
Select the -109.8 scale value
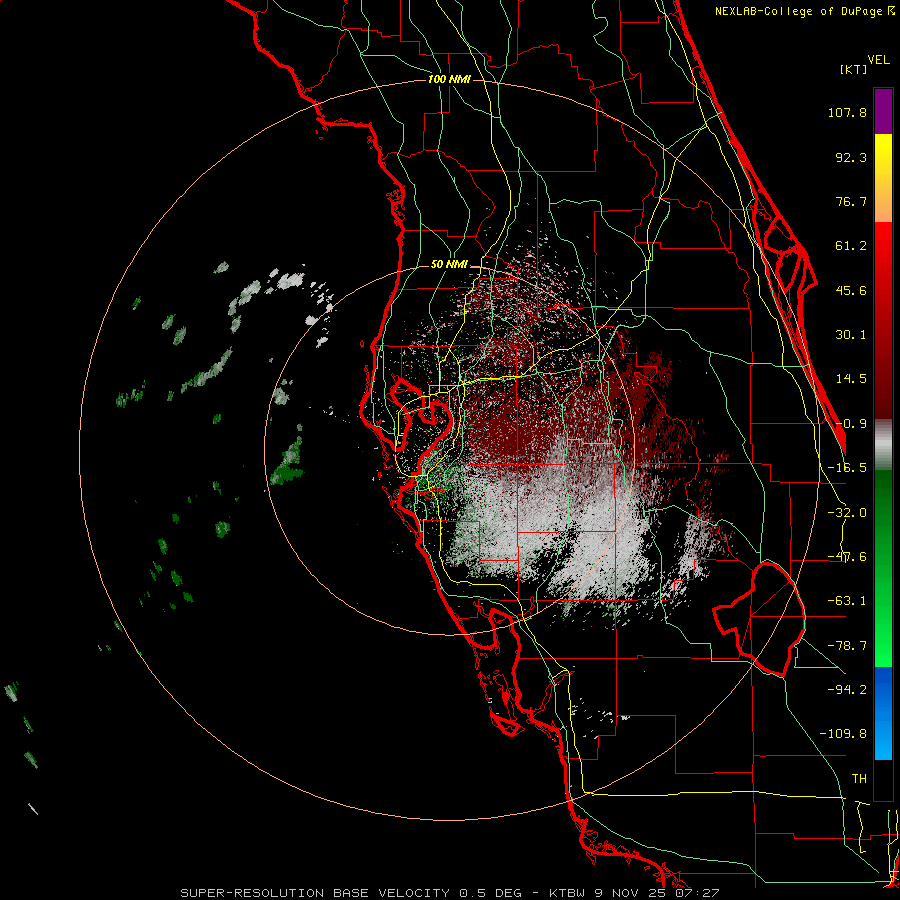pyautogui.click(x=843, y=734)
